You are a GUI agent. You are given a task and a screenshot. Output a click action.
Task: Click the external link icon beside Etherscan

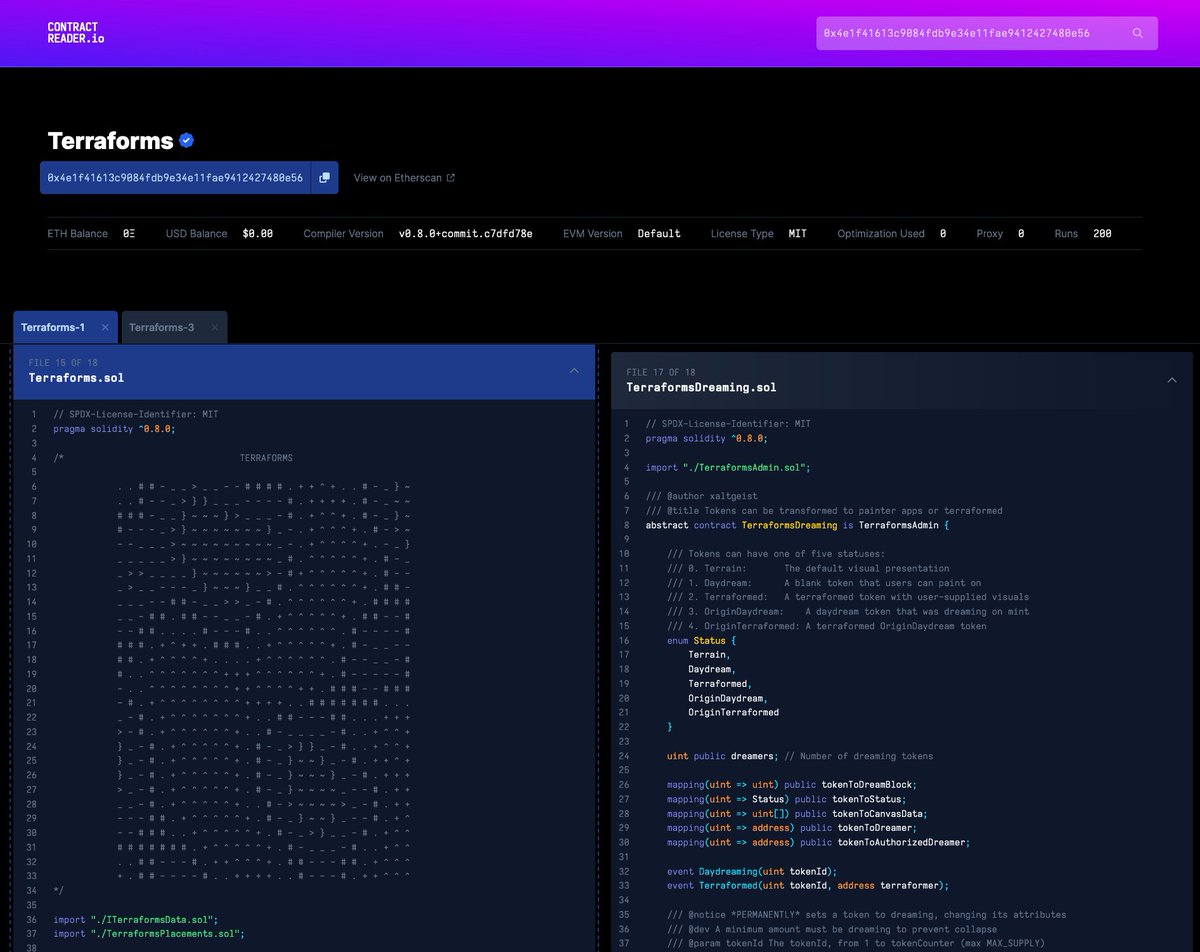point(451,178)
